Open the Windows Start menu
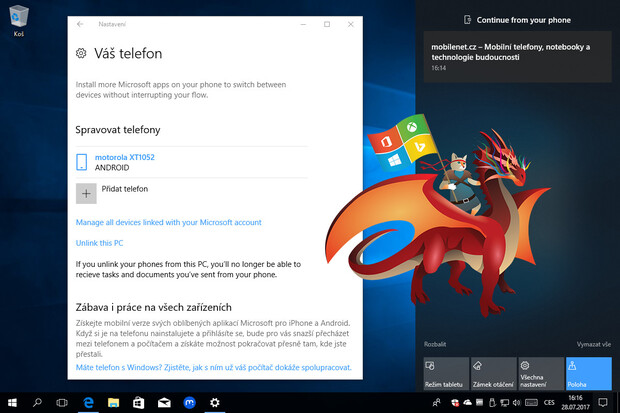 [x=12, y=403]
